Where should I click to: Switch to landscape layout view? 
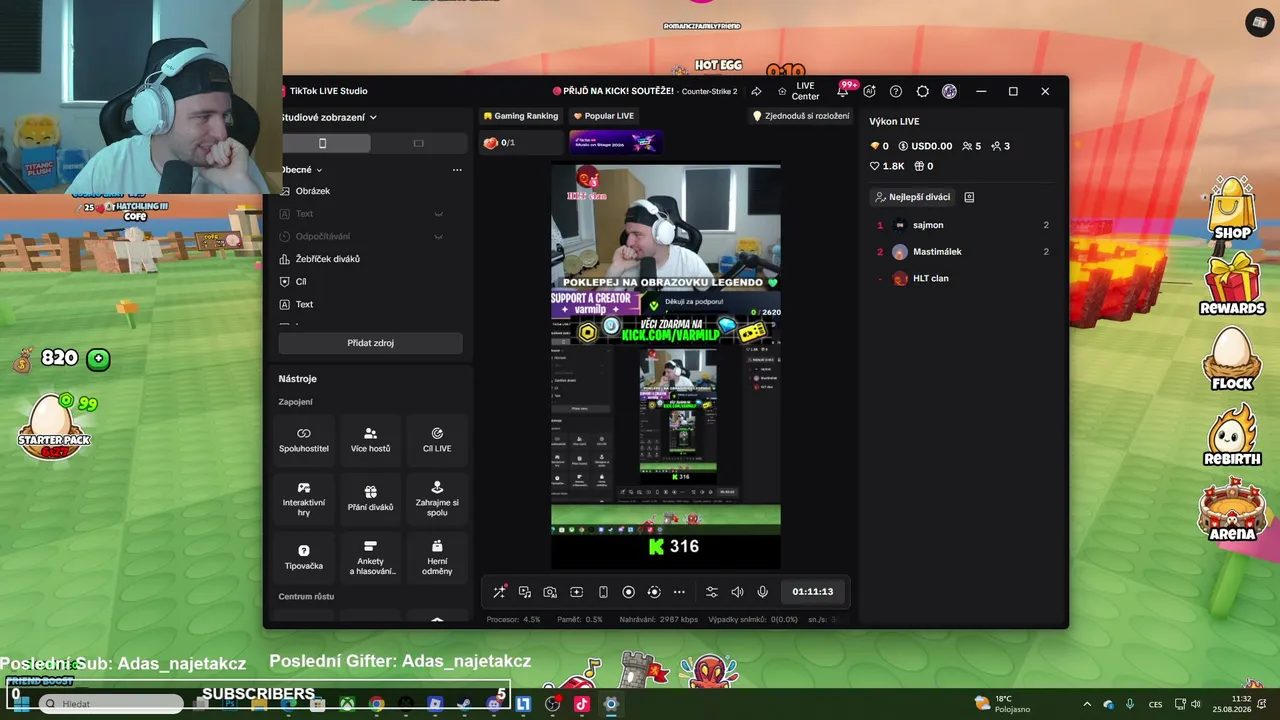[x=418, y=143]
